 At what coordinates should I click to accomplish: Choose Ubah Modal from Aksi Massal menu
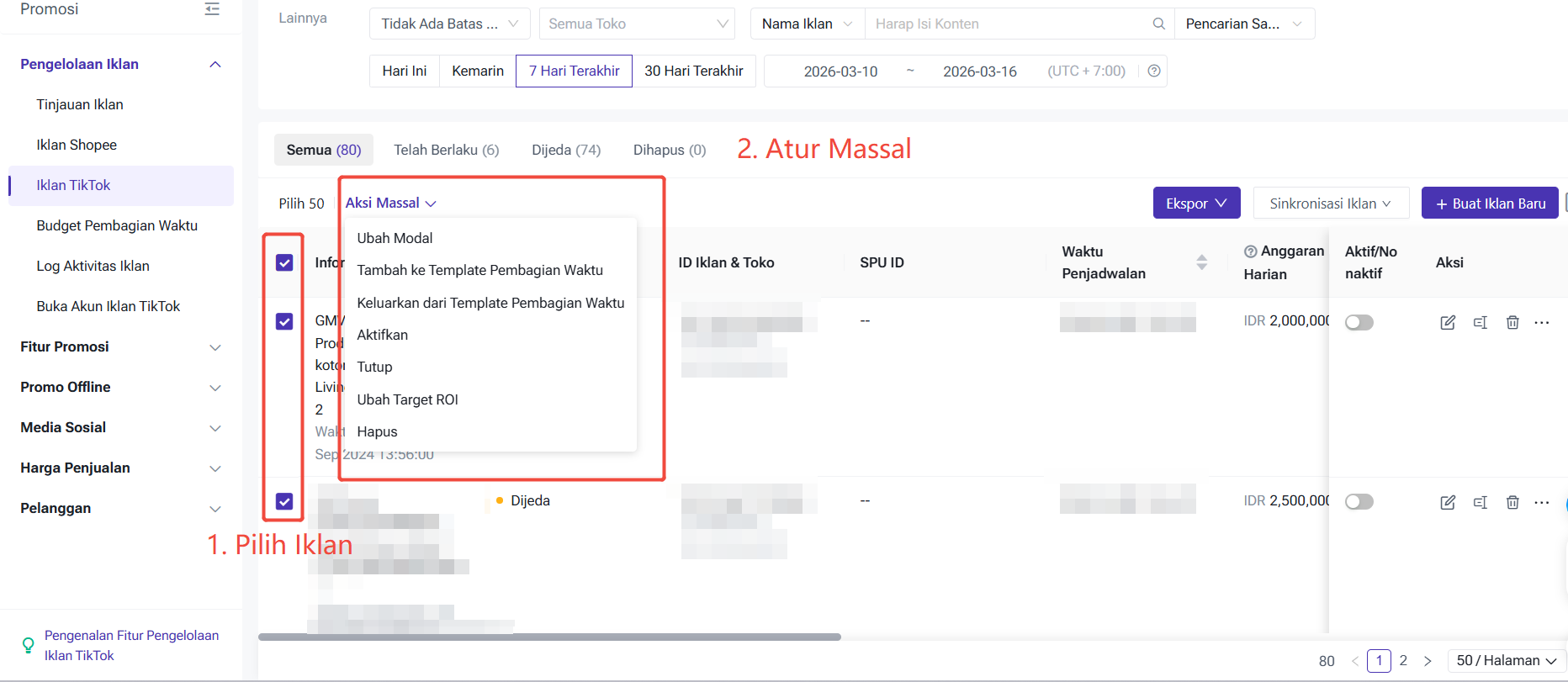pos(395,238)
